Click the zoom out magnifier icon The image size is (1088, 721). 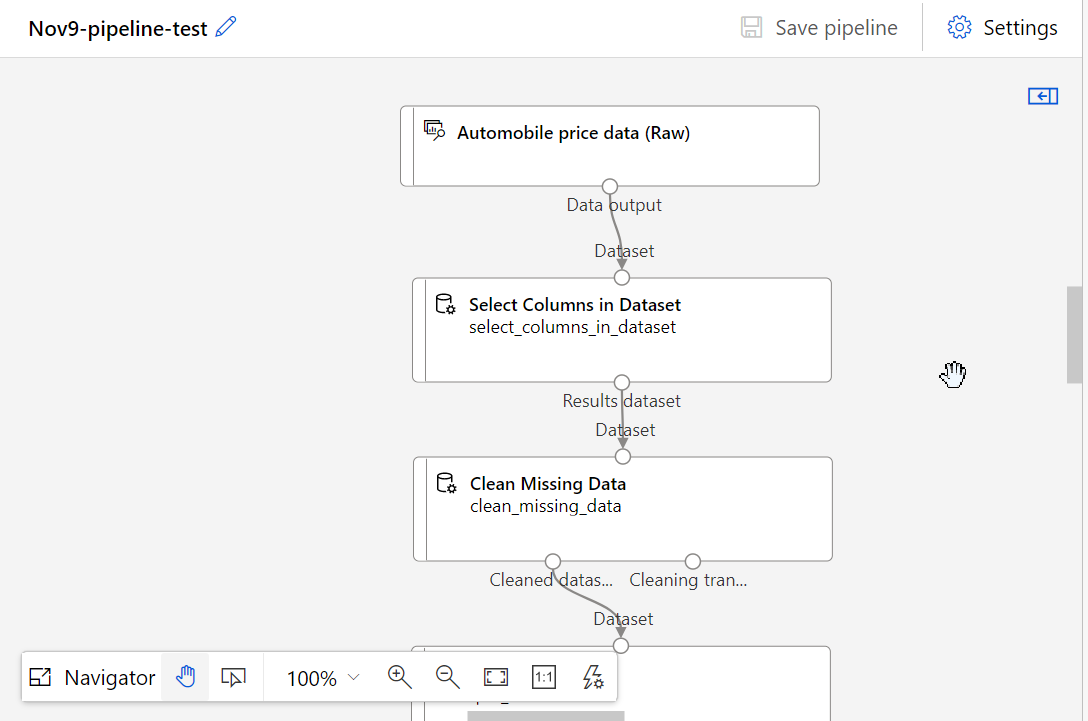[448, 677]
